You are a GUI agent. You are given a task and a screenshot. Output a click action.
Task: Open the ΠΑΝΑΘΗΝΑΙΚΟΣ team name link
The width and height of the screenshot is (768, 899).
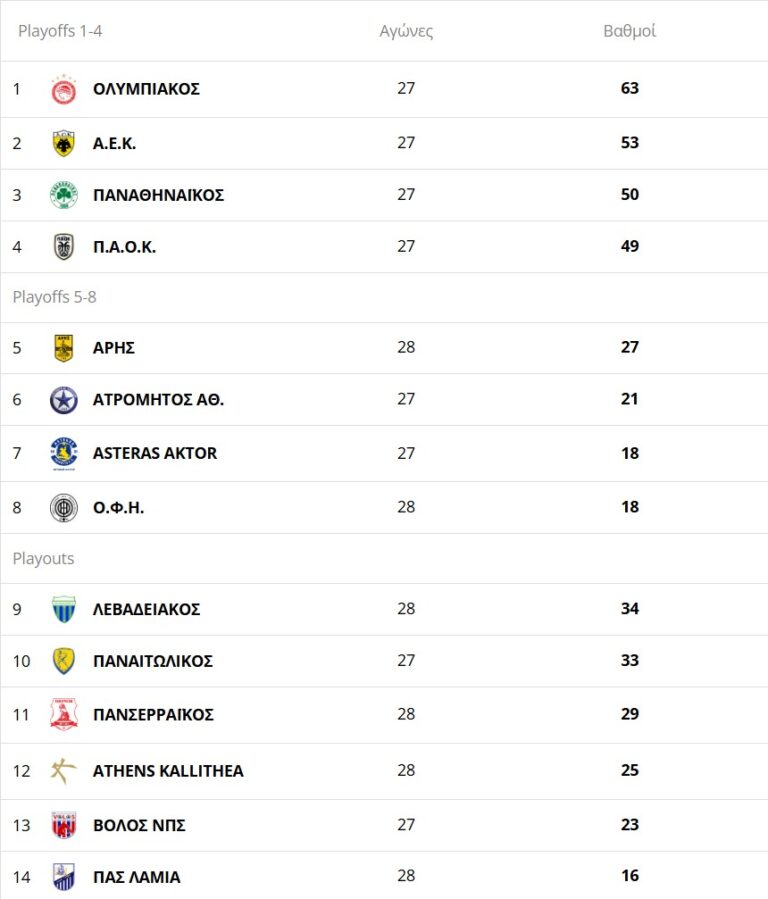pyautogui.click(x=158, y=195)
